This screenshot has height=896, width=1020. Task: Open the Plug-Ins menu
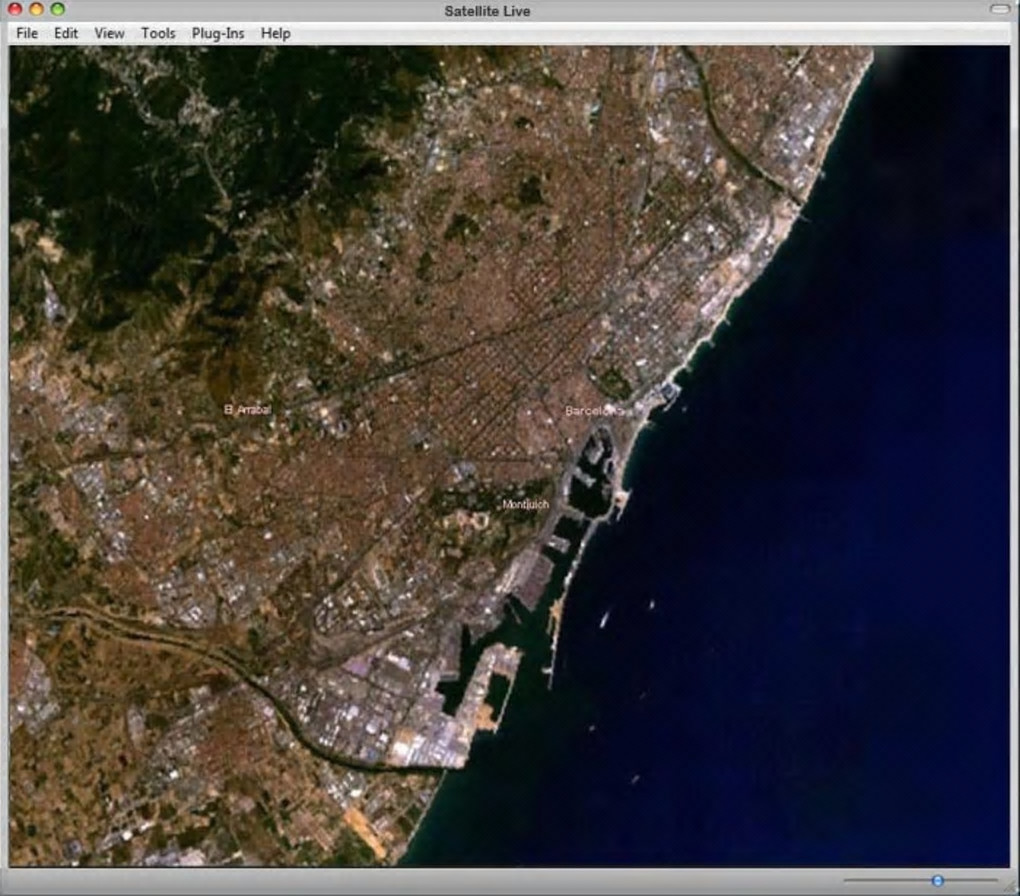tap(218, 33)
